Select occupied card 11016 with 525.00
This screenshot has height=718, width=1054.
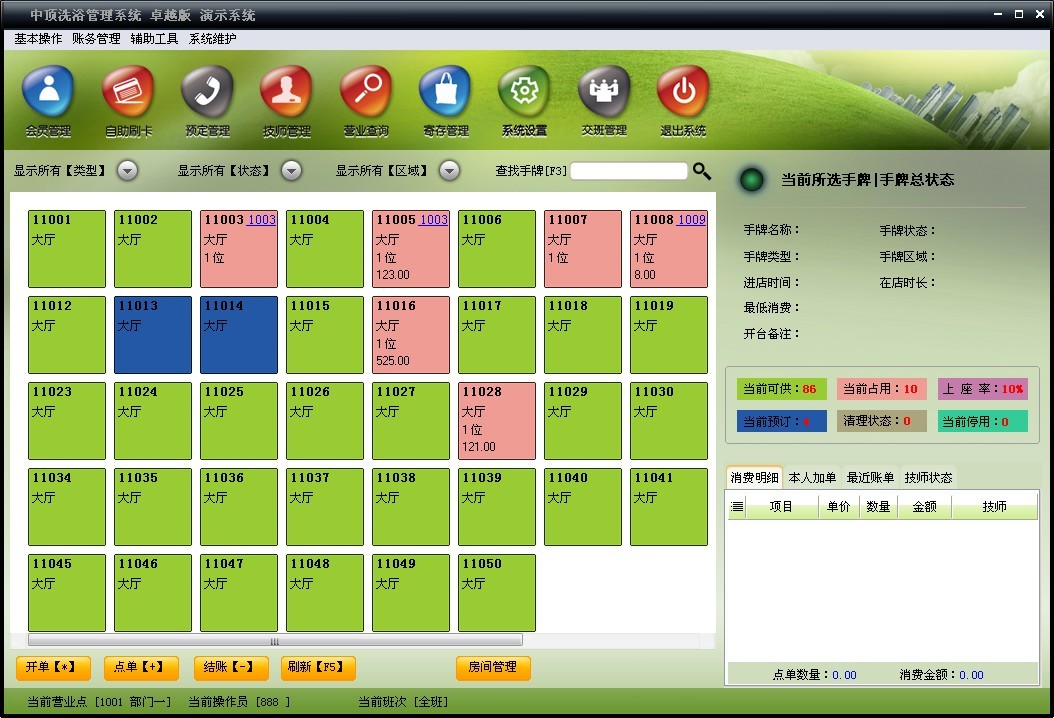coord(411,335)
